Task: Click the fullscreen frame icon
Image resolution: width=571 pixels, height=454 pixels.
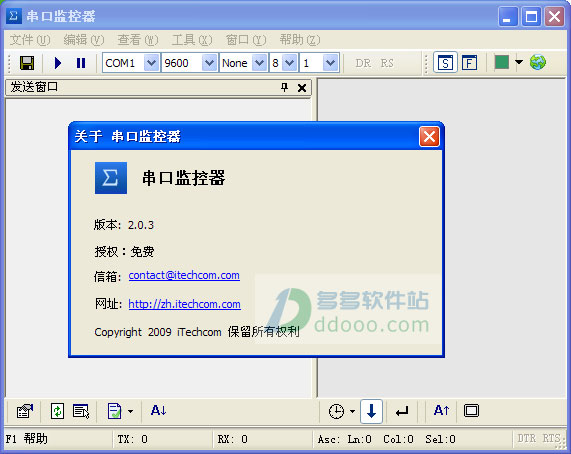Action: [471, 411]
